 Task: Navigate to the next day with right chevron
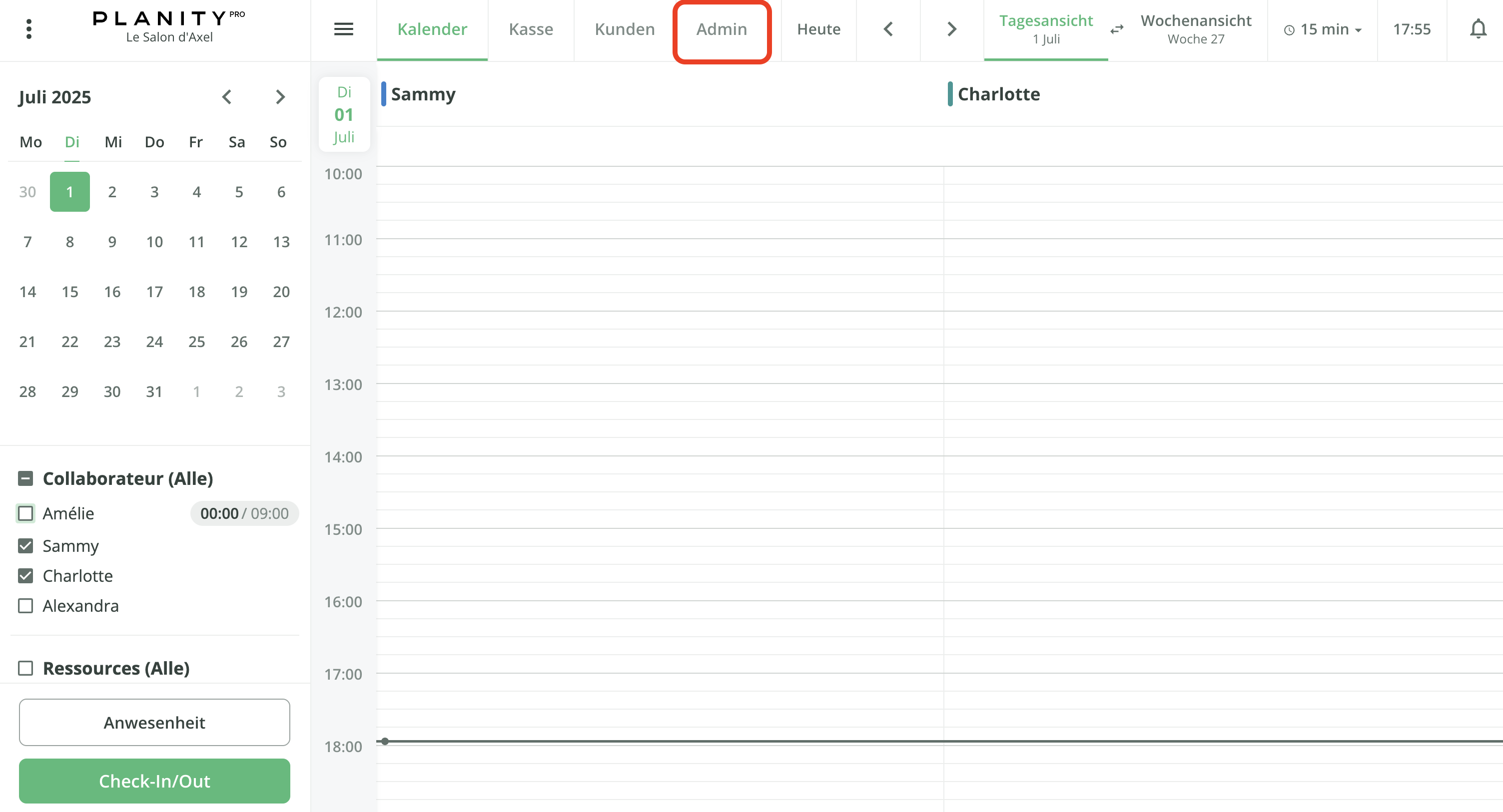(951, 28)
